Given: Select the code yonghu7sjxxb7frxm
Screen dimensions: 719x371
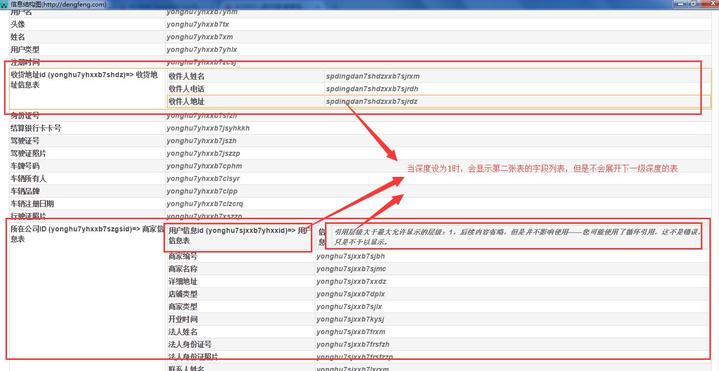Looking at the screenshot, I should click(351, 331).
